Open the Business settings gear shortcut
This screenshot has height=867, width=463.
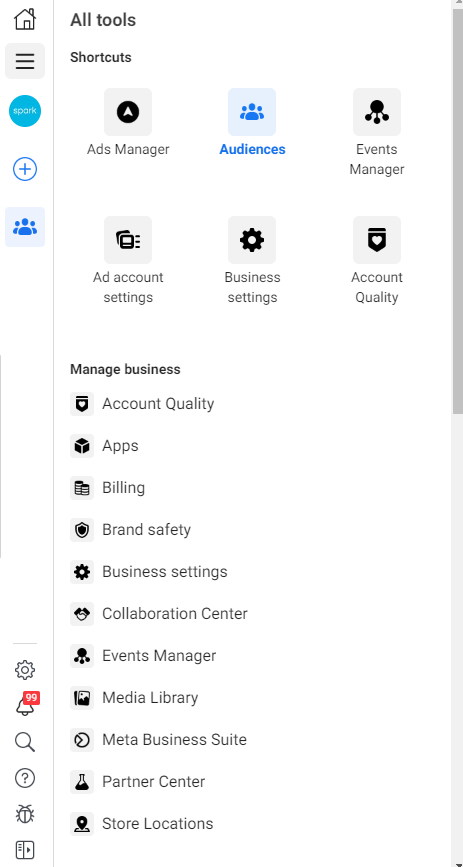click(252, 240)
